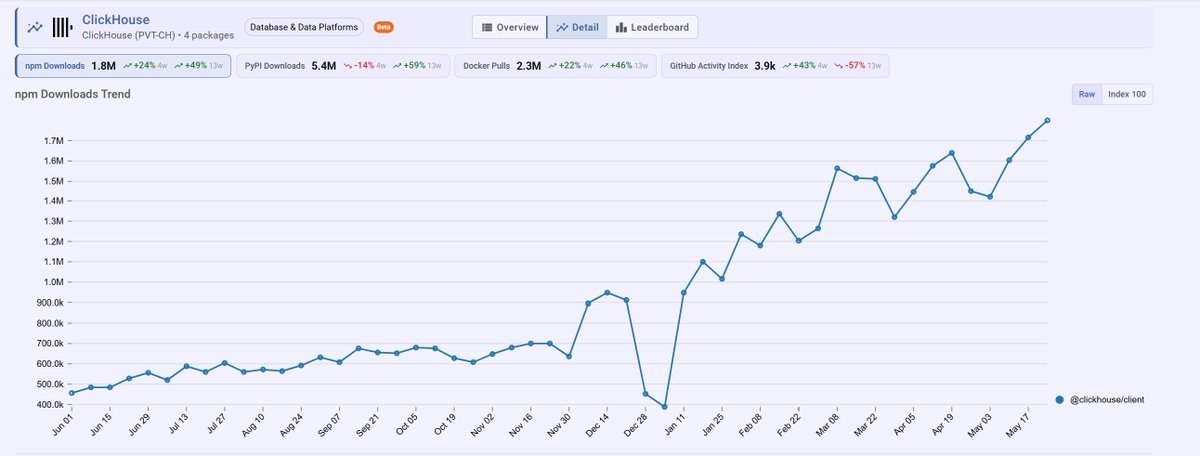Click the list icon in Overview tab
This screenshot has width=1200, height=456.
tap(487, 27)
